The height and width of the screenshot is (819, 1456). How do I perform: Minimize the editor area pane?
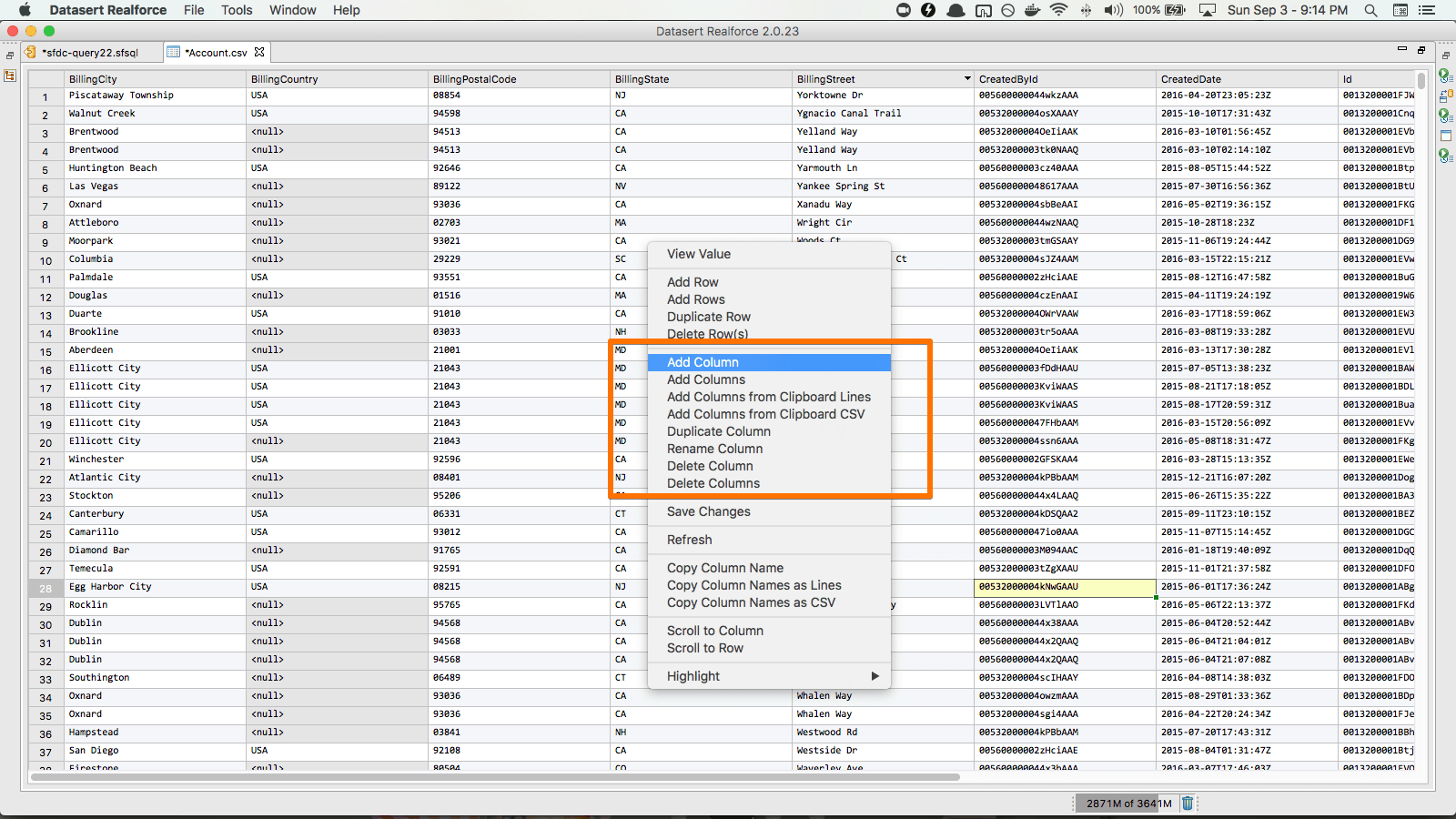(1401, 49)
